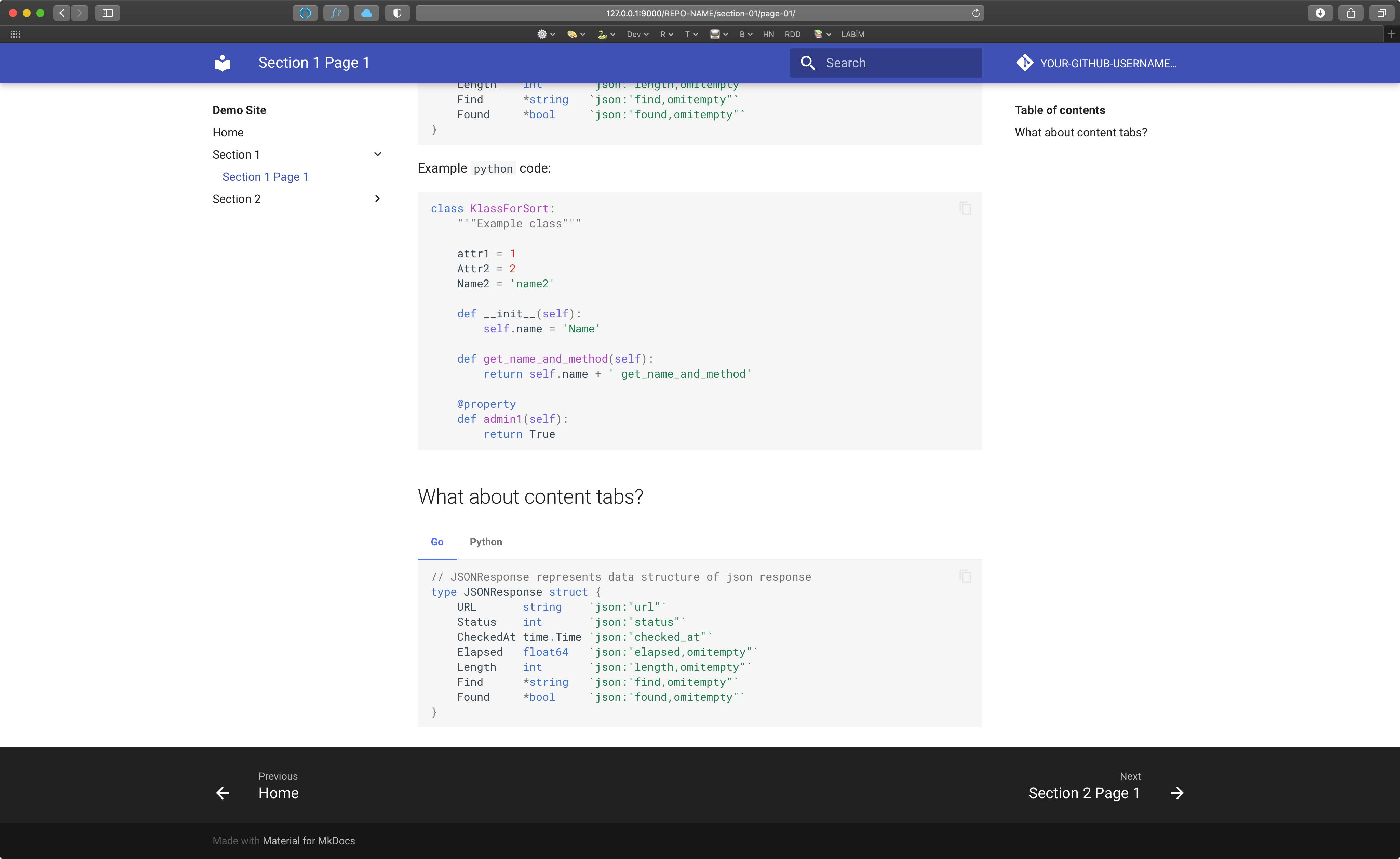Screen dimensions: 1400x859
Task: Go back with Safari's back arrow
Action: 62,13
